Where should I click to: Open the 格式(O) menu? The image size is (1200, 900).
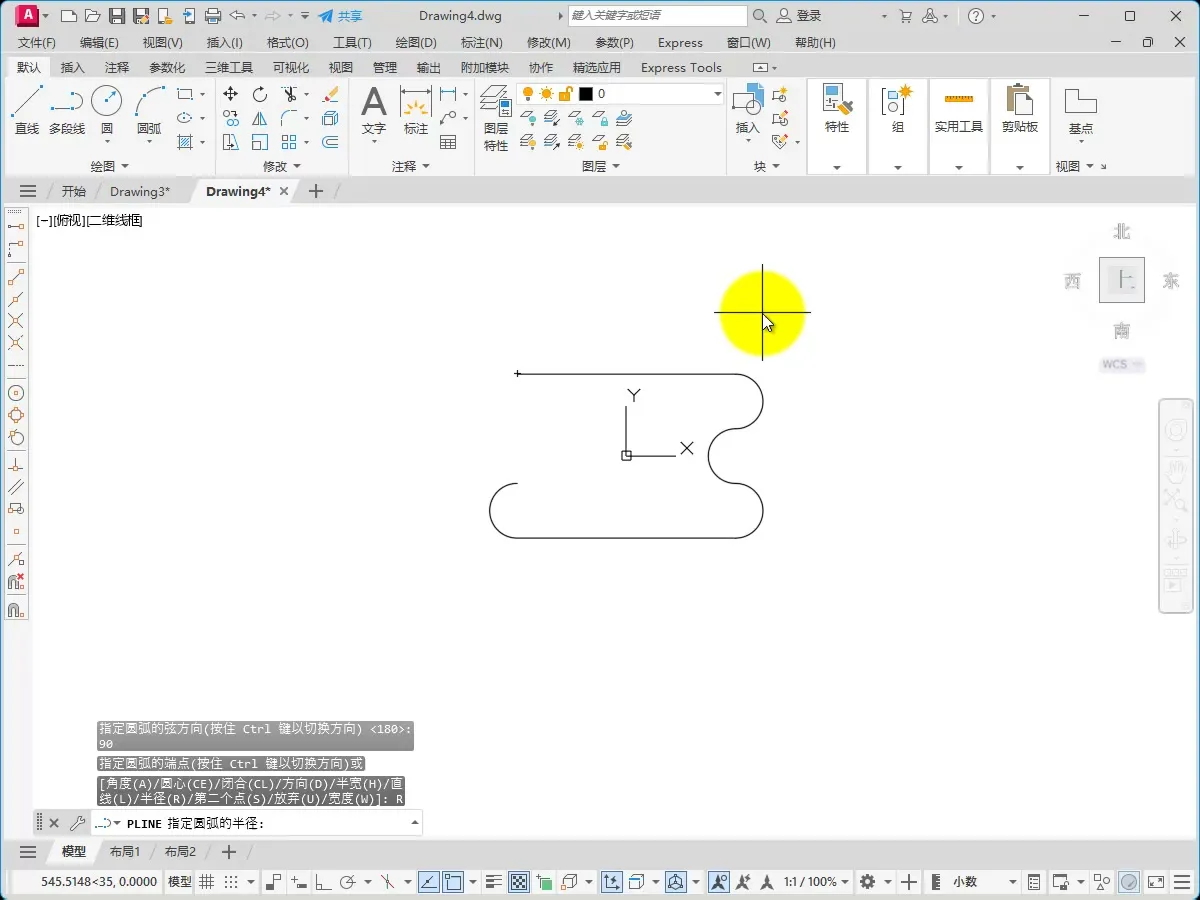(287, 43)
